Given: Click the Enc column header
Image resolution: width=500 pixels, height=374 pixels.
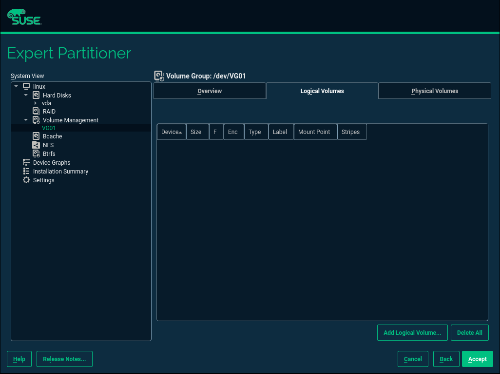Looking at the screenshot, I should (x=234, y=132).
